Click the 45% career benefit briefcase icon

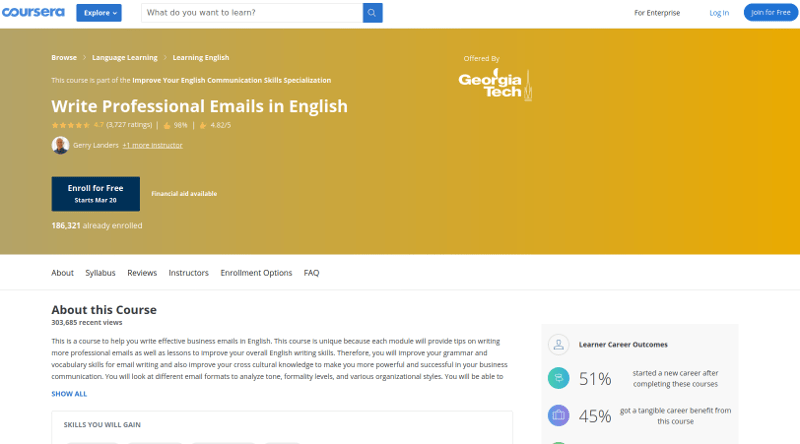(x=559, y=415)
